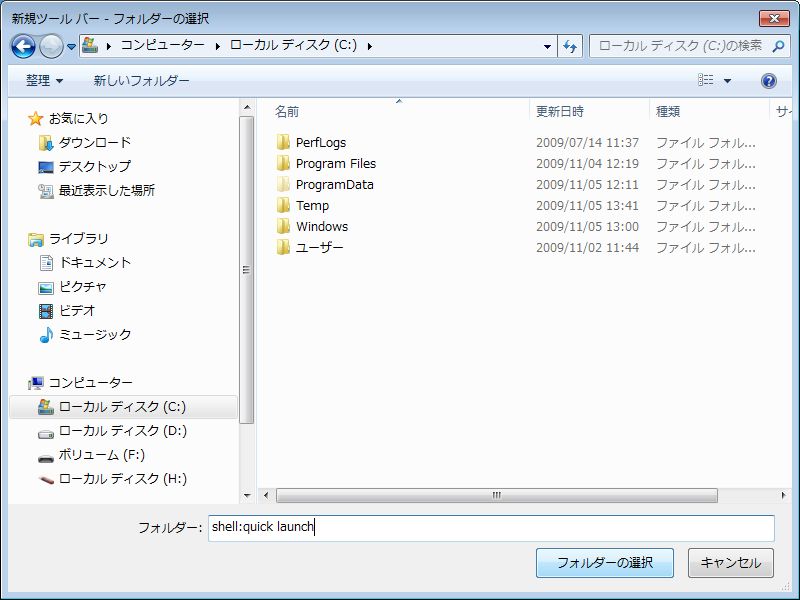Click the horizontal scrollbar in file list
This screenshot has height=600, width=800.
pos(496,495)
